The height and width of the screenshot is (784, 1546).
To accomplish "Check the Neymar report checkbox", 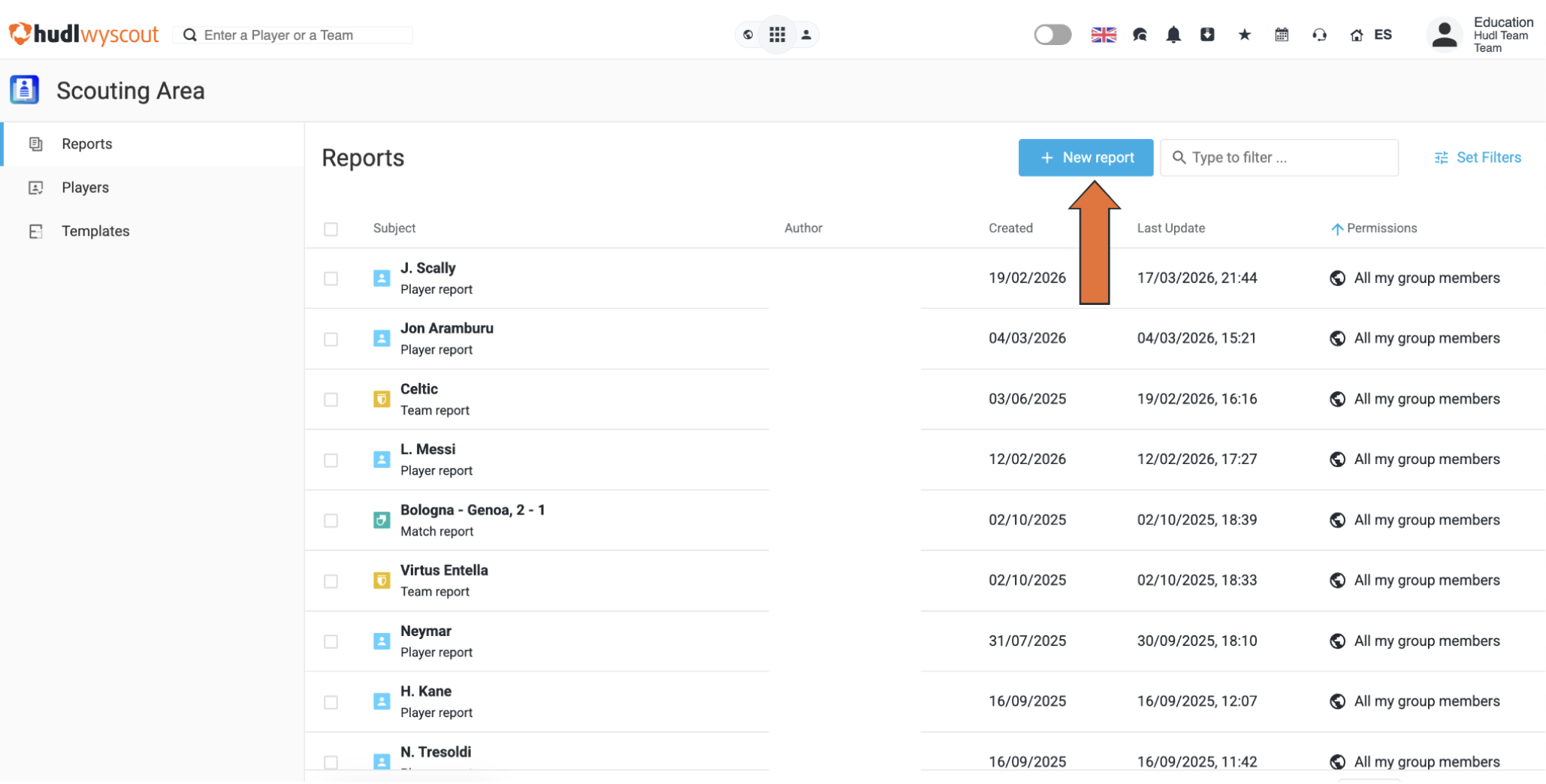I will click(331, 641).
